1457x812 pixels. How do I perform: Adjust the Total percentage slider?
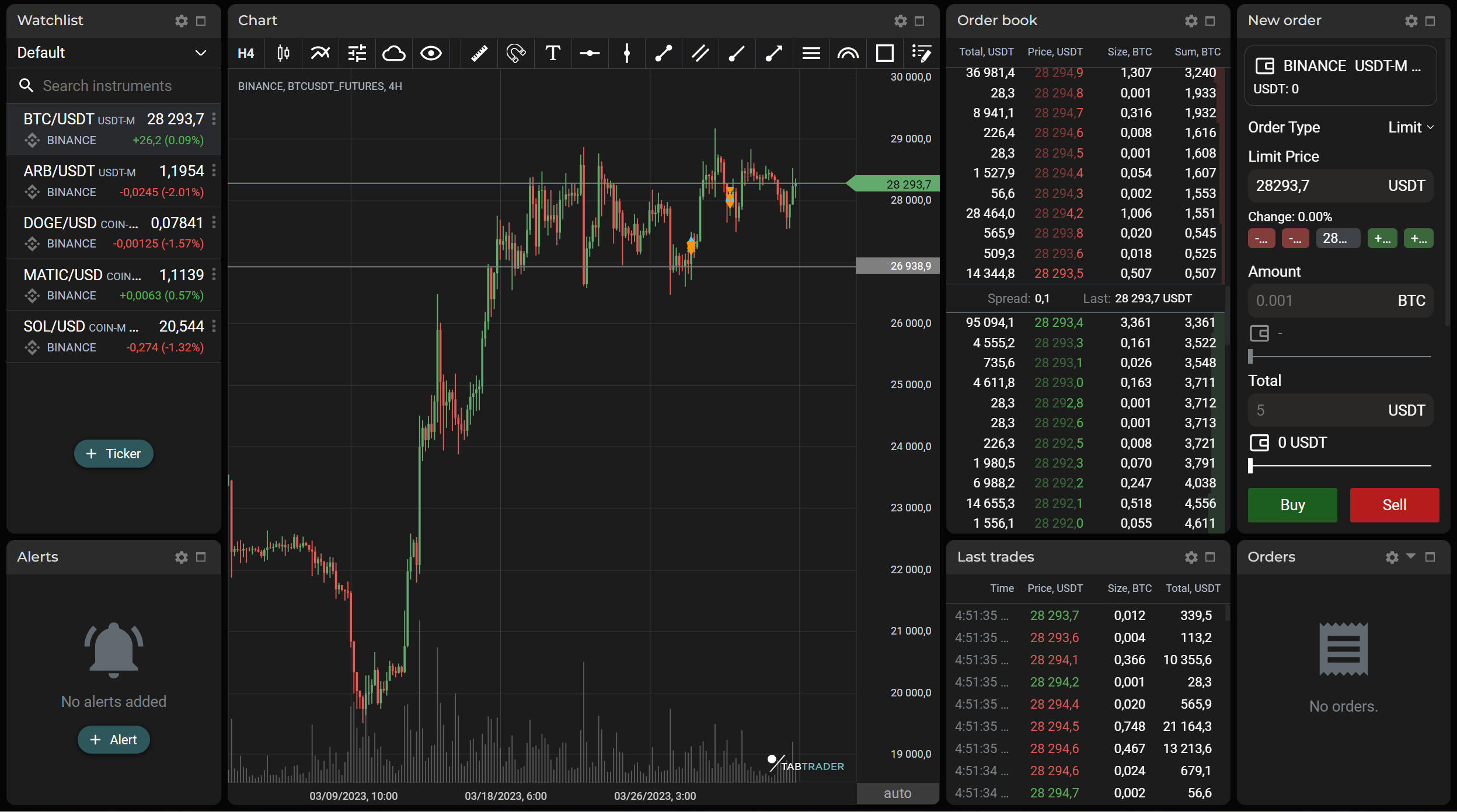click(x=1340, y=466)
